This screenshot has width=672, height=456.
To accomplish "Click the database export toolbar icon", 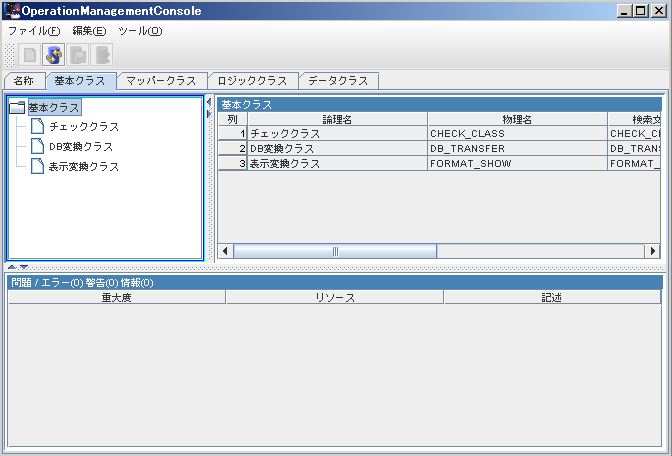I will (x=102, y=55).
